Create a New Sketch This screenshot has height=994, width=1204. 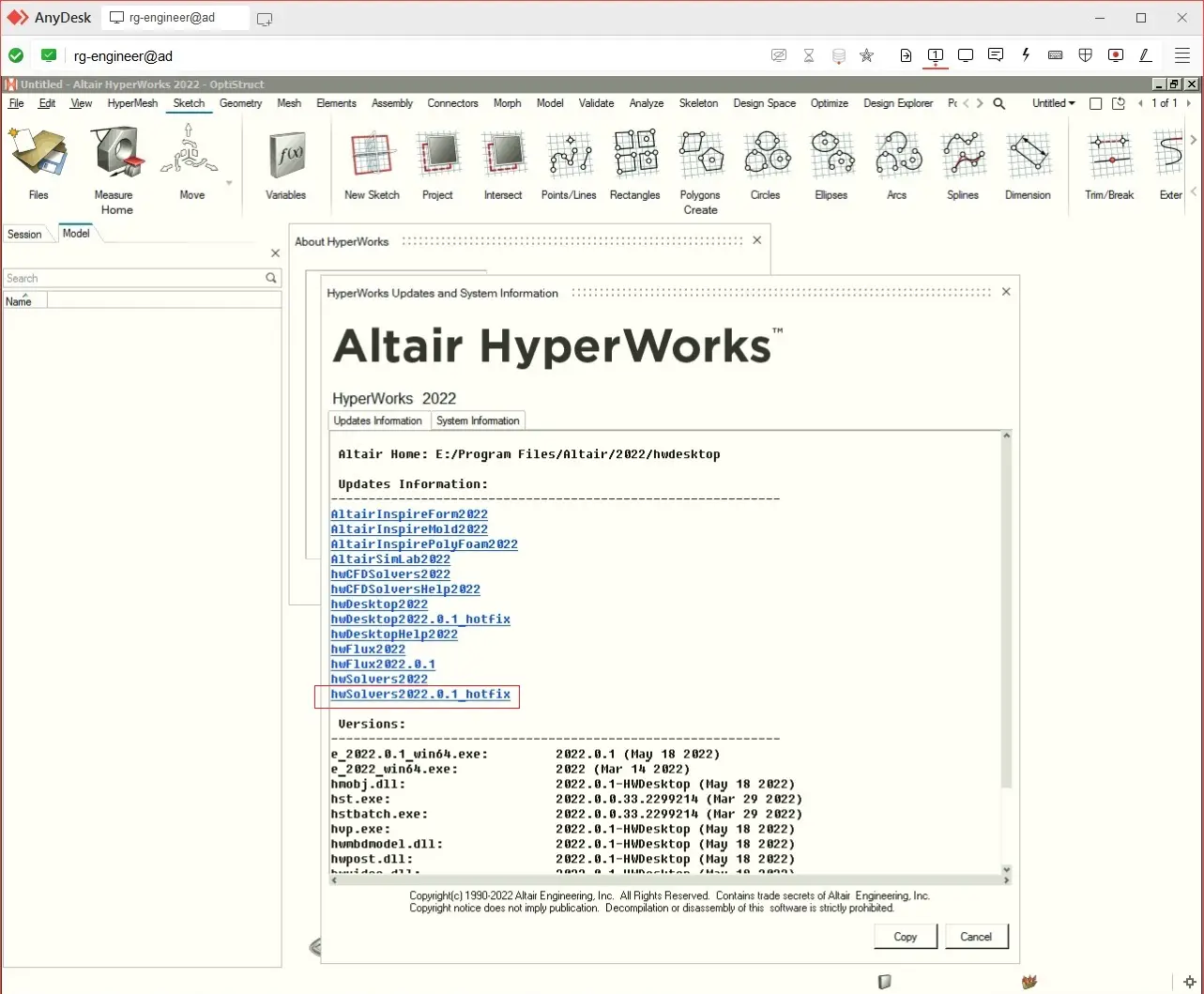coord(372,163)
